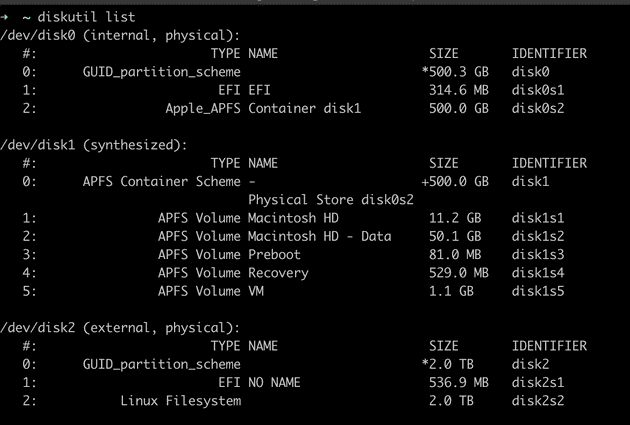Click the disk1s5 identifier

click(538, 291)
